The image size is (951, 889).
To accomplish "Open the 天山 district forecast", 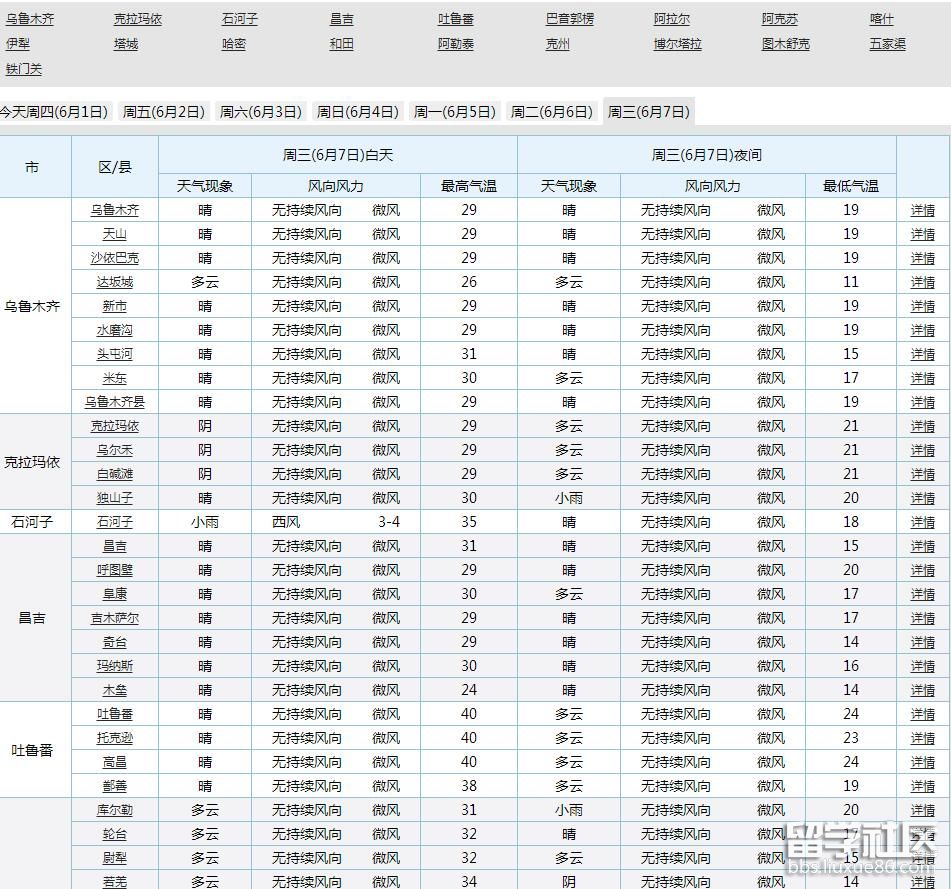I will click(113, 233).
